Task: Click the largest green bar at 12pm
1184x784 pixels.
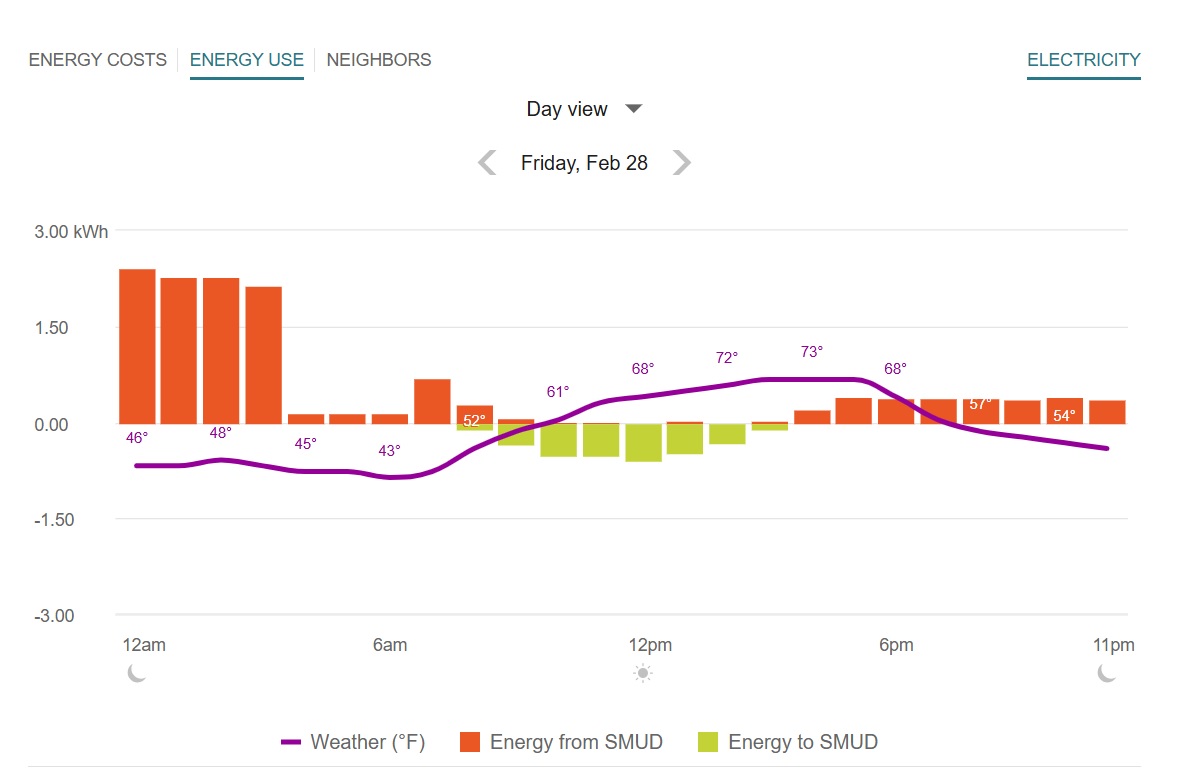Action: tap(643, 442)
